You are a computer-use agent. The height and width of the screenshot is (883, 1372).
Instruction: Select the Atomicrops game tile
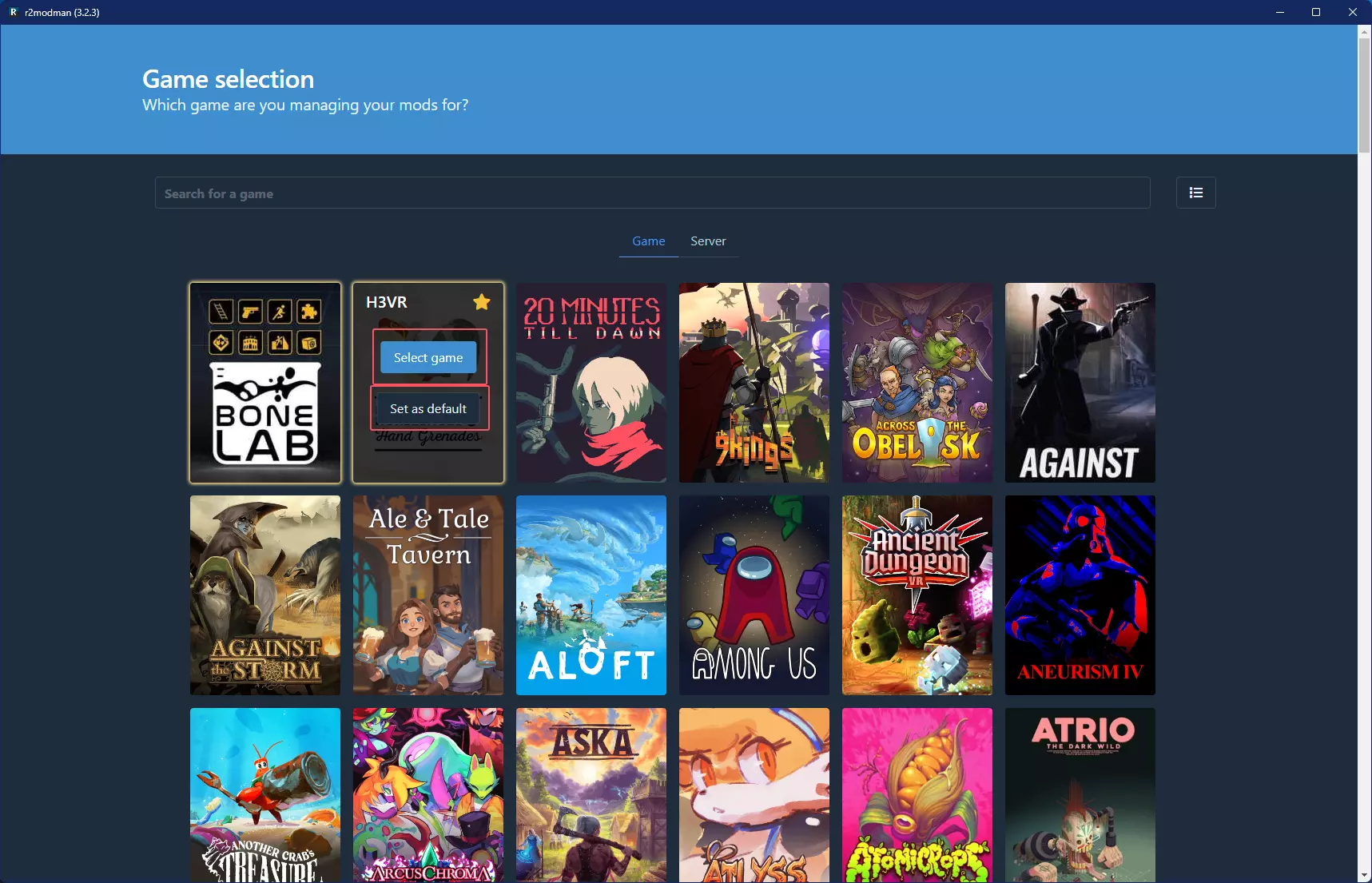pyautogui.click(x=917, y=795)
